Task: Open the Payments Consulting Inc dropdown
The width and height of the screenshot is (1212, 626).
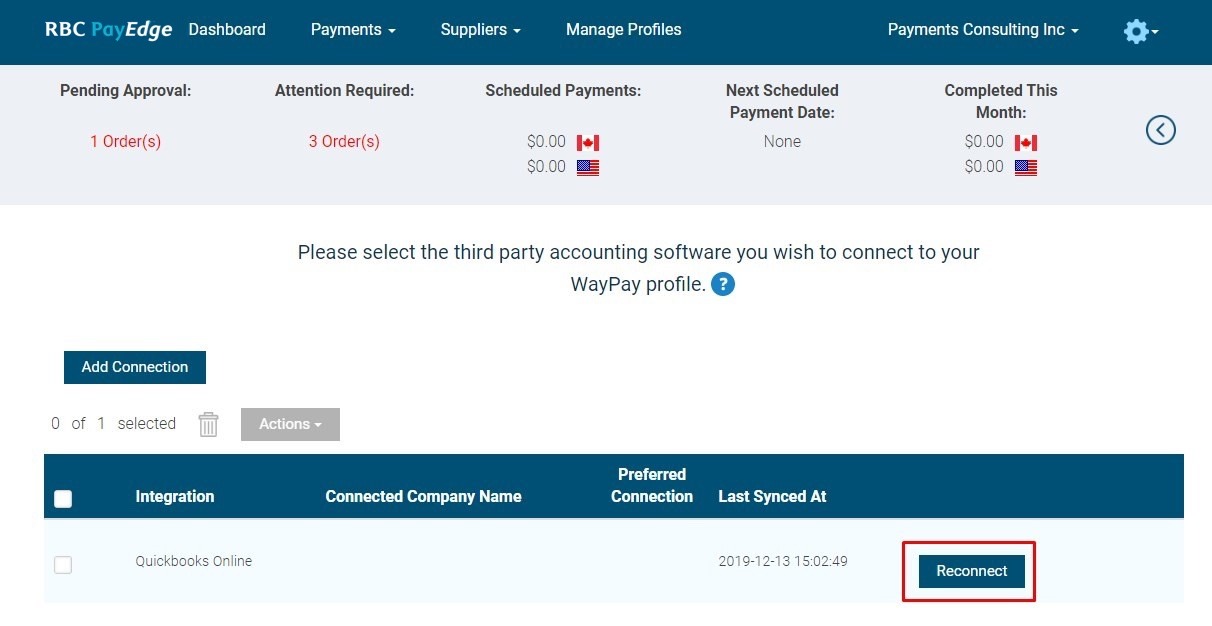Action: (983, 30)
